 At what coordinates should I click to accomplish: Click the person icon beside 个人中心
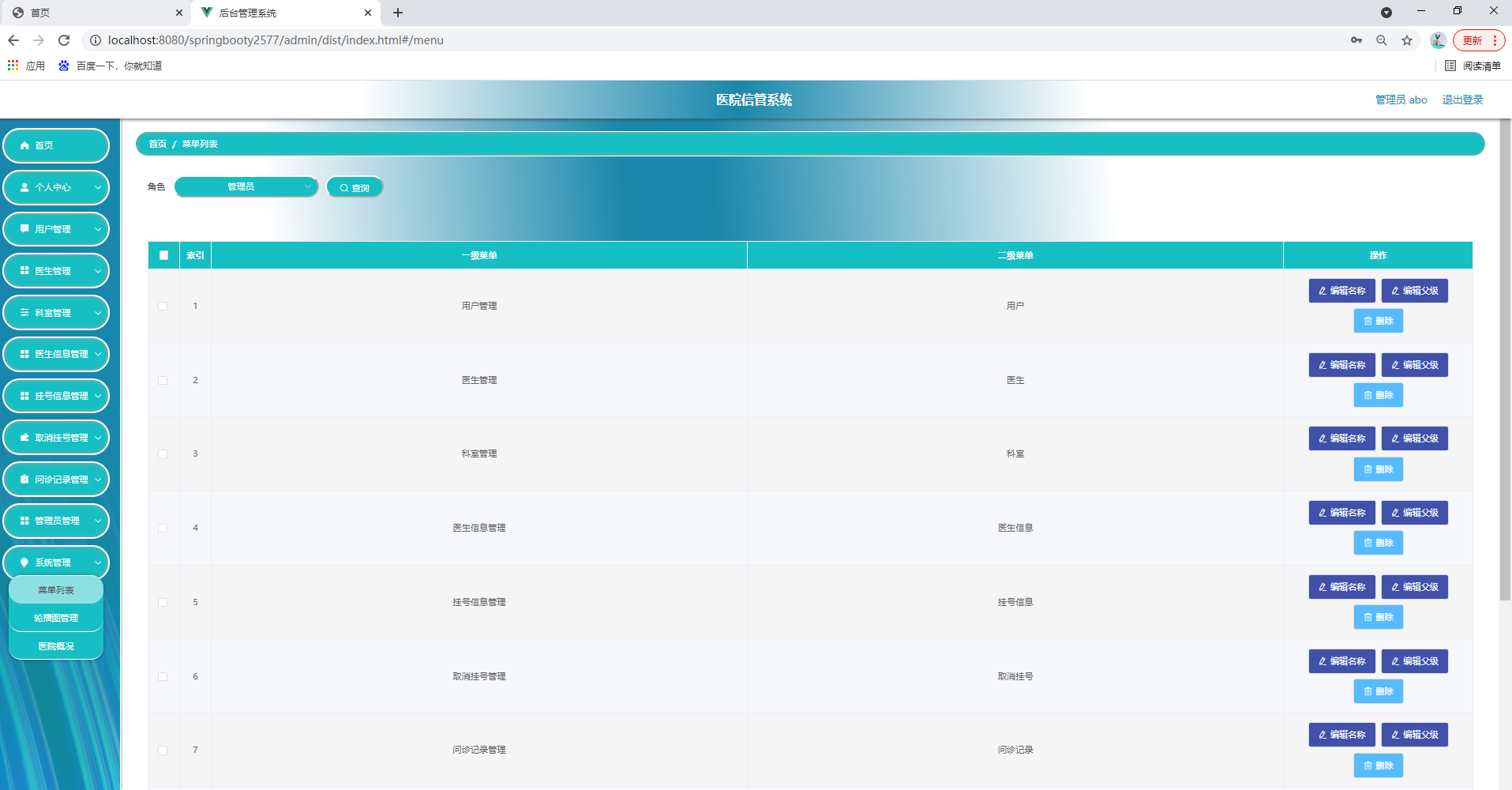(24, 187)
